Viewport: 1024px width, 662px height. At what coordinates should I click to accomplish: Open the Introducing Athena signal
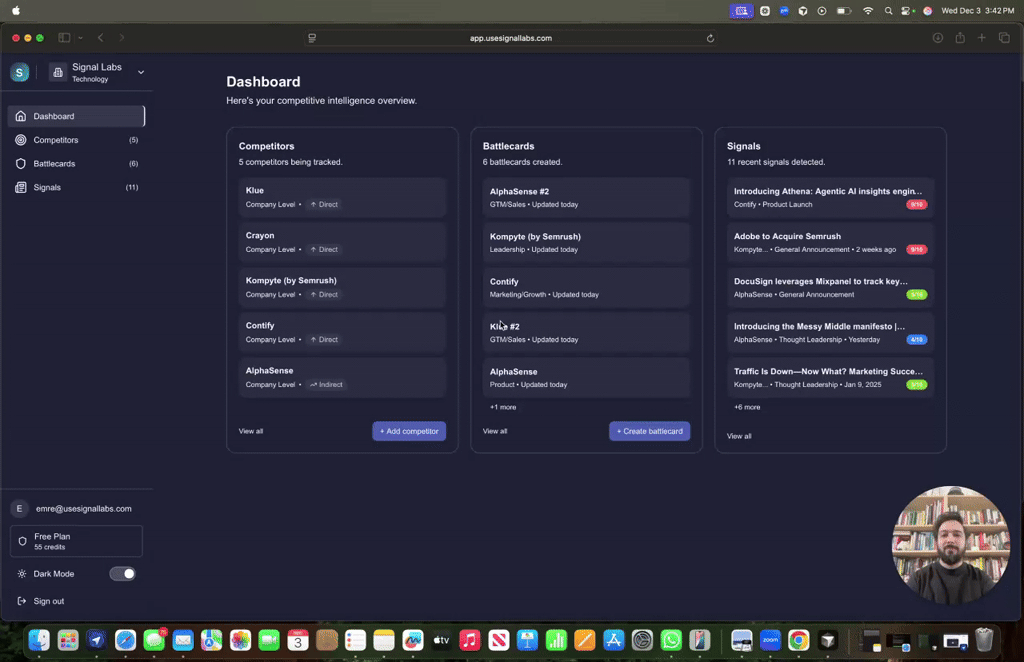click(x=830, y=197)
